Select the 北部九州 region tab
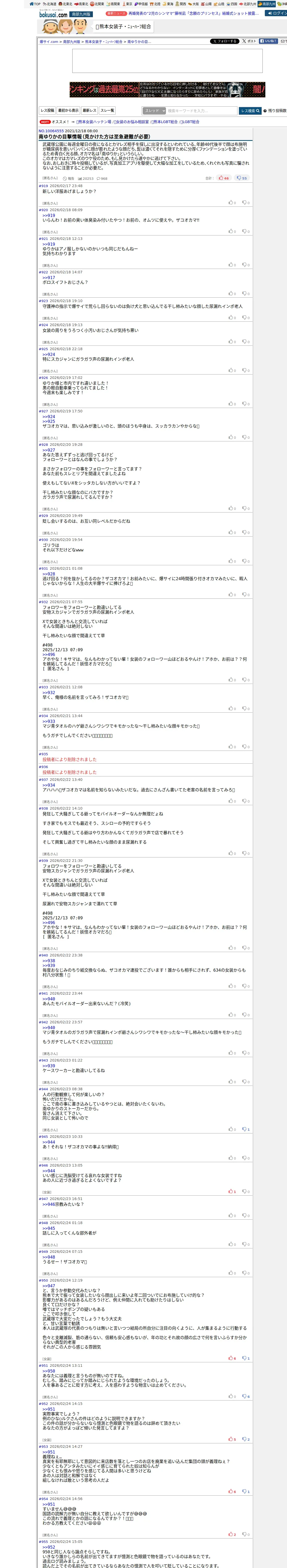 click(248, 4)
